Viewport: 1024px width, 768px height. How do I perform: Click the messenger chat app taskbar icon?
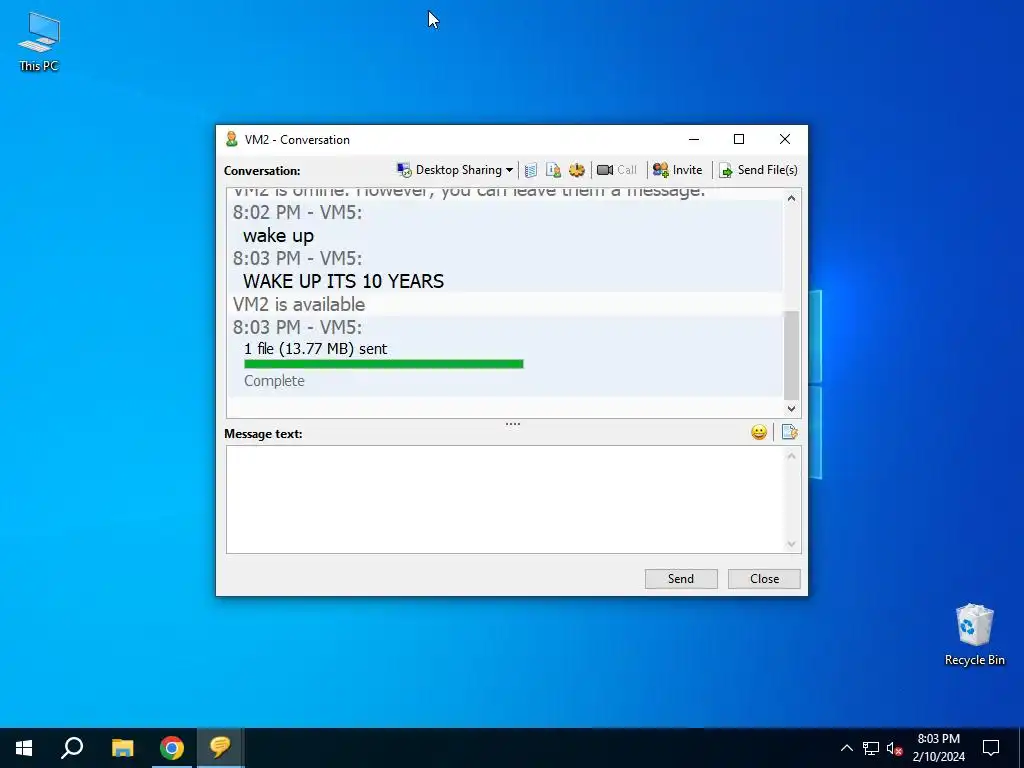click(x=220, y=748)
